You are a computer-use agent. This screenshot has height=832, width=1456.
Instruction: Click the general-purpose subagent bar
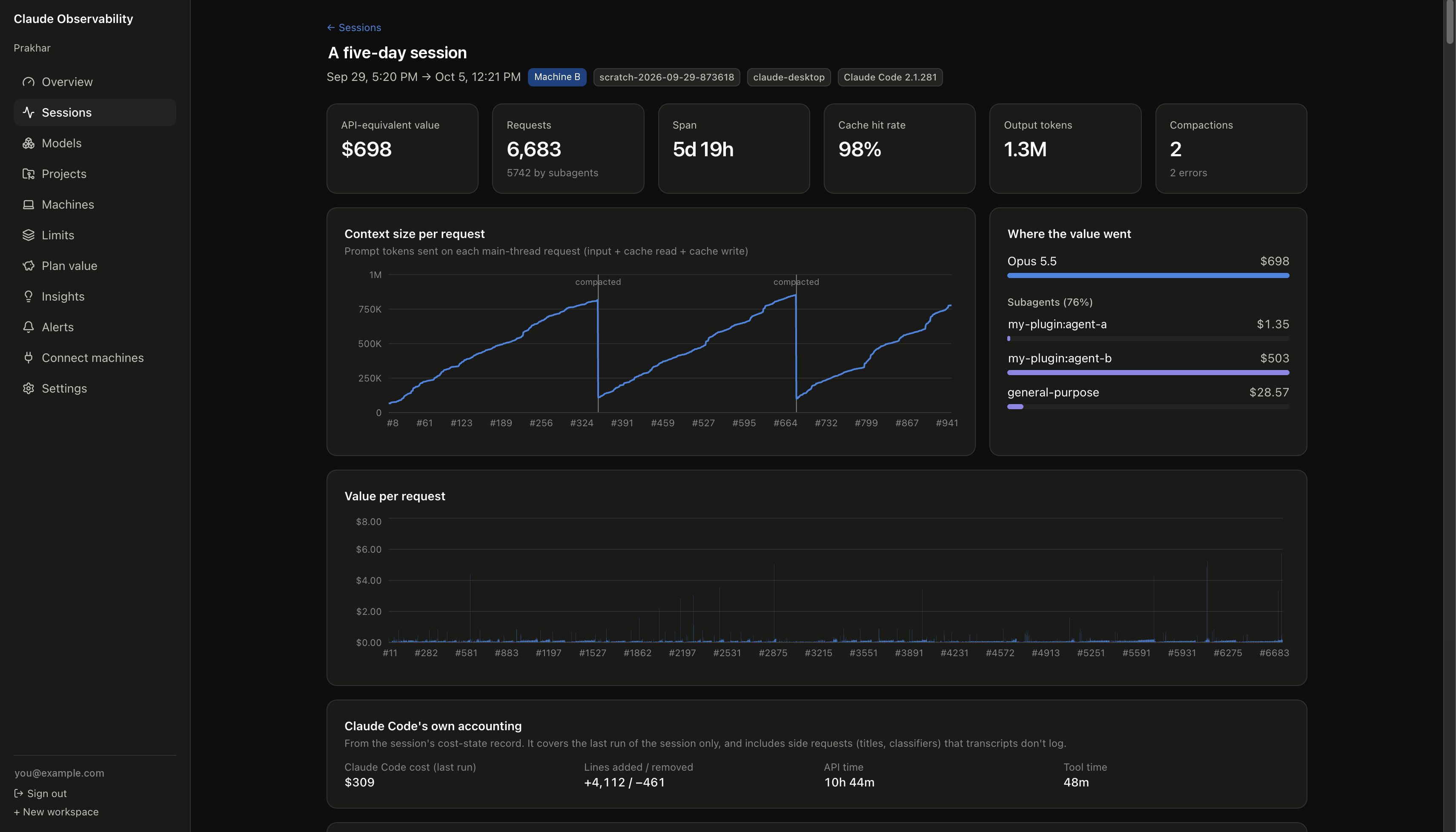(x=1148, y=407)
